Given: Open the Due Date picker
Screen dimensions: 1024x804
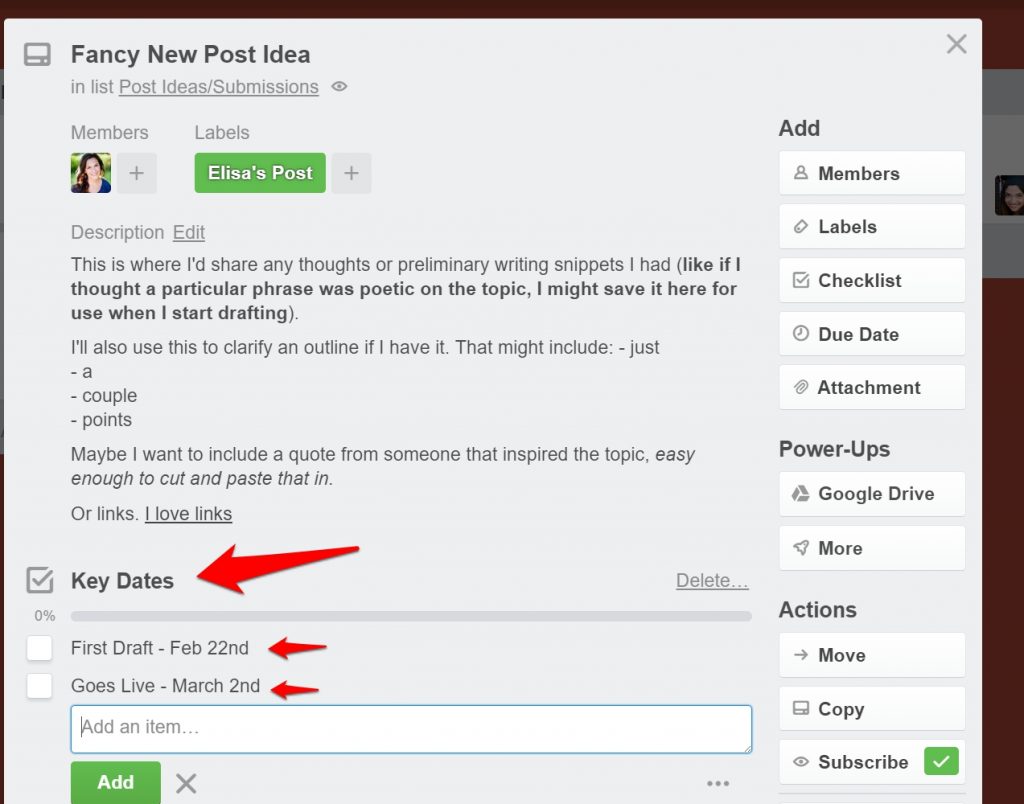Looking at the screenshot, I should [872, 334].
